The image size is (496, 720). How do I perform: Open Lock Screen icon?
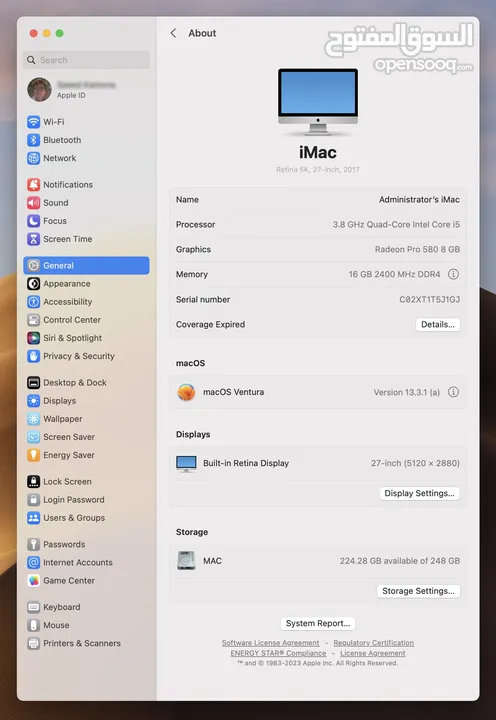click(x=34, y=482)
